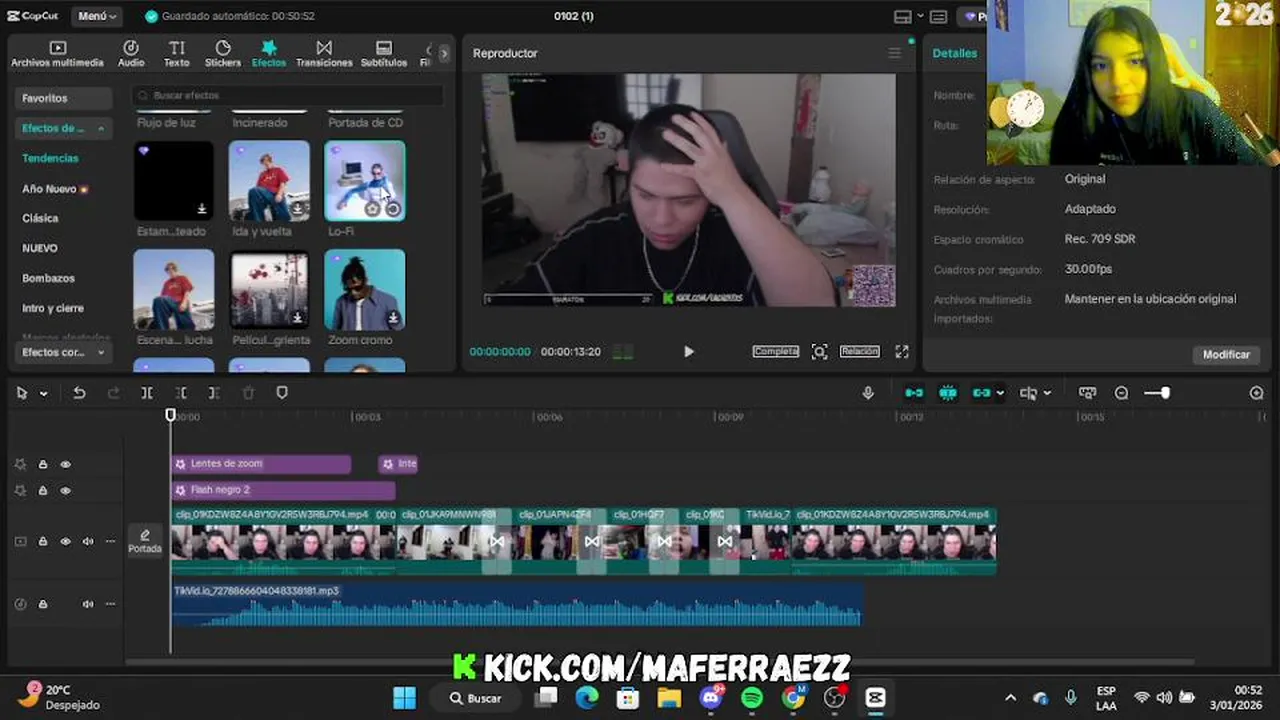
Task: Enter fullscreen preview
Action: [902, 352]
